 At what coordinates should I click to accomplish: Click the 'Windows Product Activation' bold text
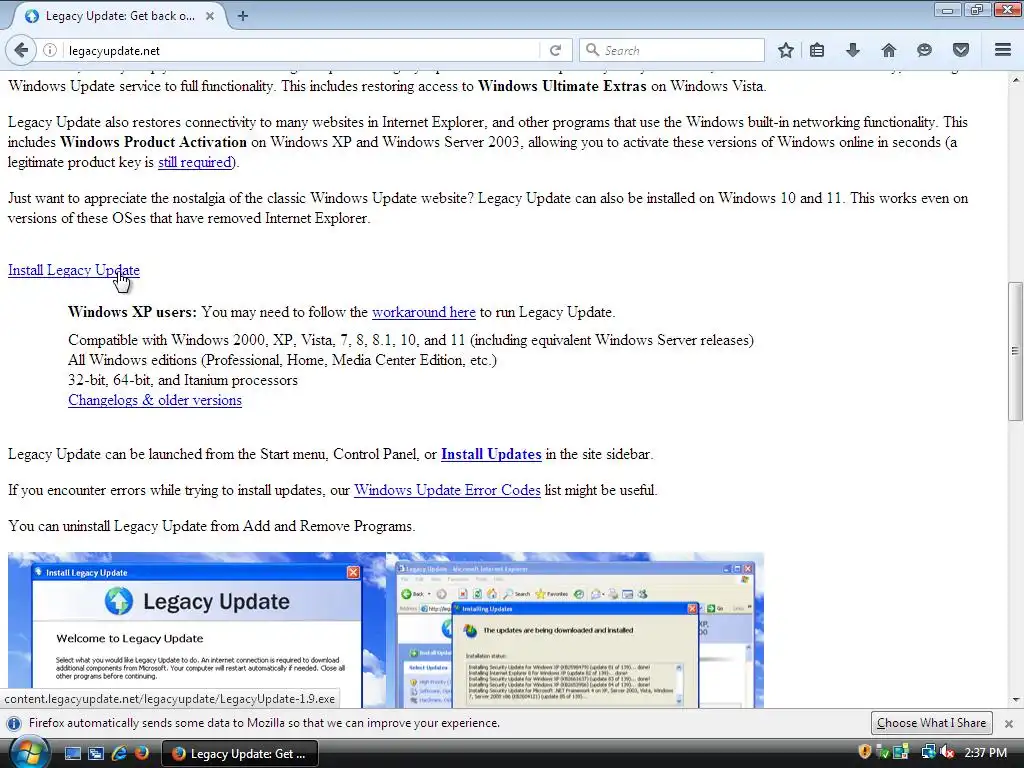pos(153,142)
